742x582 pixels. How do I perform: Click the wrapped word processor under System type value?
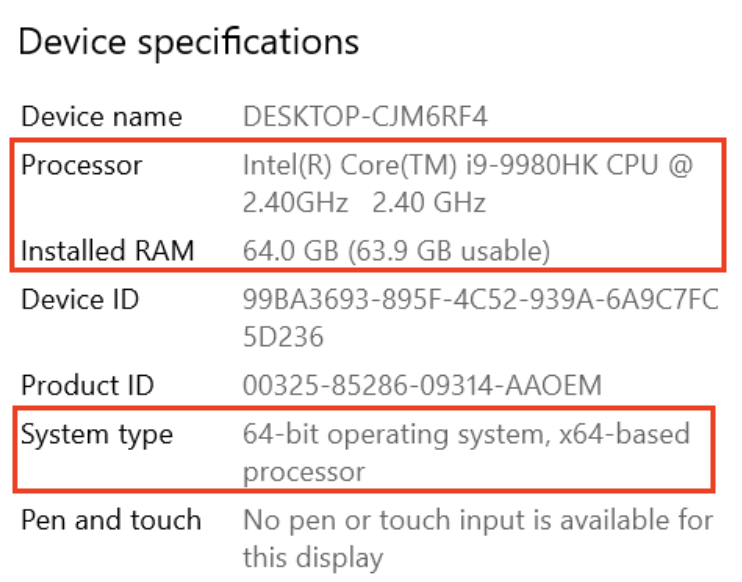coord(304,471)
